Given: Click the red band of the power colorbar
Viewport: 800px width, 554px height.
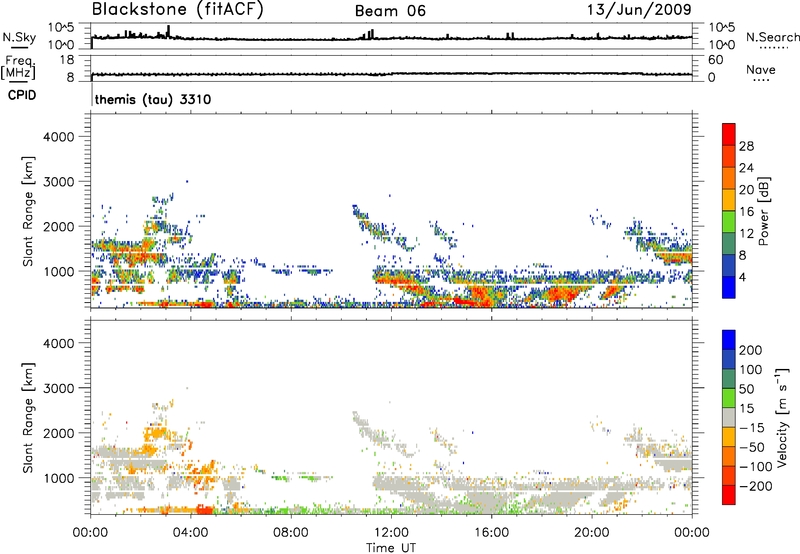Looking at the screenshot, I should 729,134.
